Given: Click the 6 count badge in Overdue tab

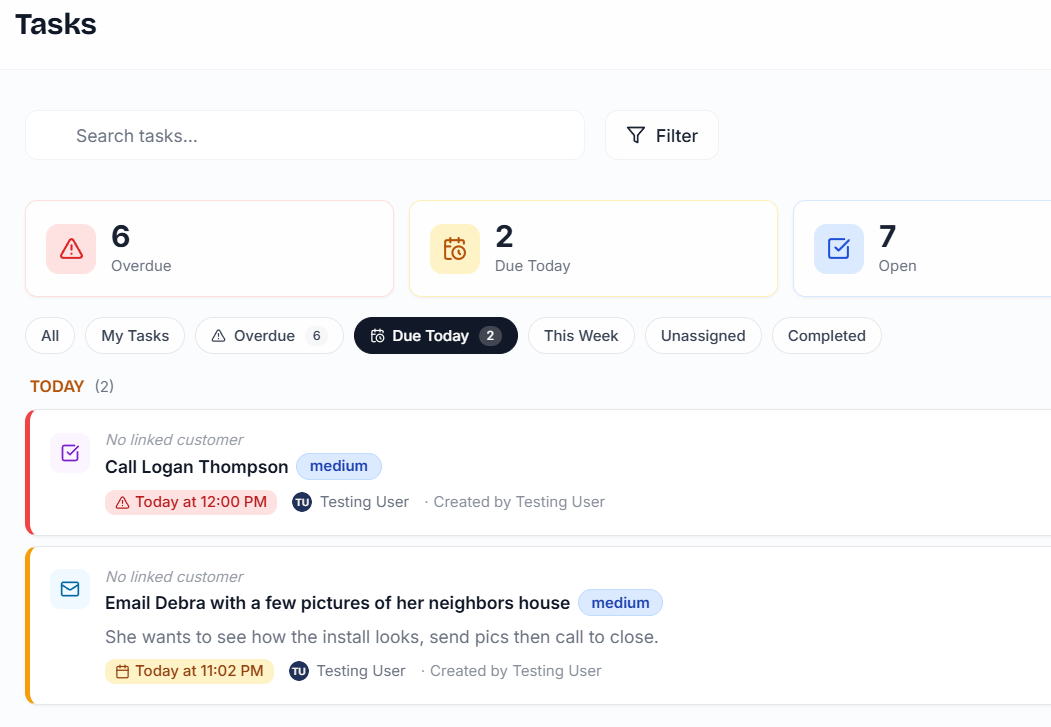Looking at the screenshot, I should coord(316,336).
